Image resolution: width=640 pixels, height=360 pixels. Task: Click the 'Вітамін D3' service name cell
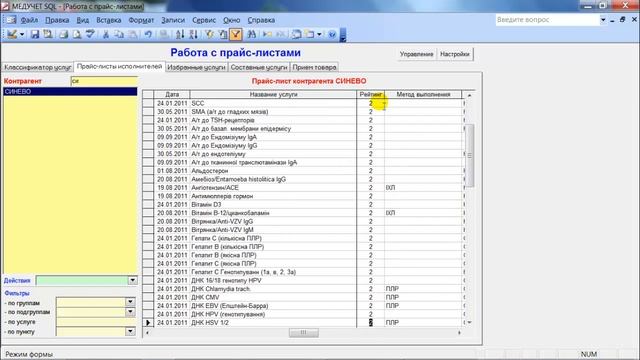(273, 204)
